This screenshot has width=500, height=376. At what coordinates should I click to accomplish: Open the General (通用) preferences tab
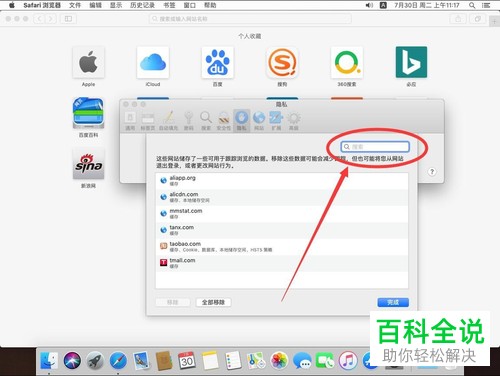[x=130, y=121]
